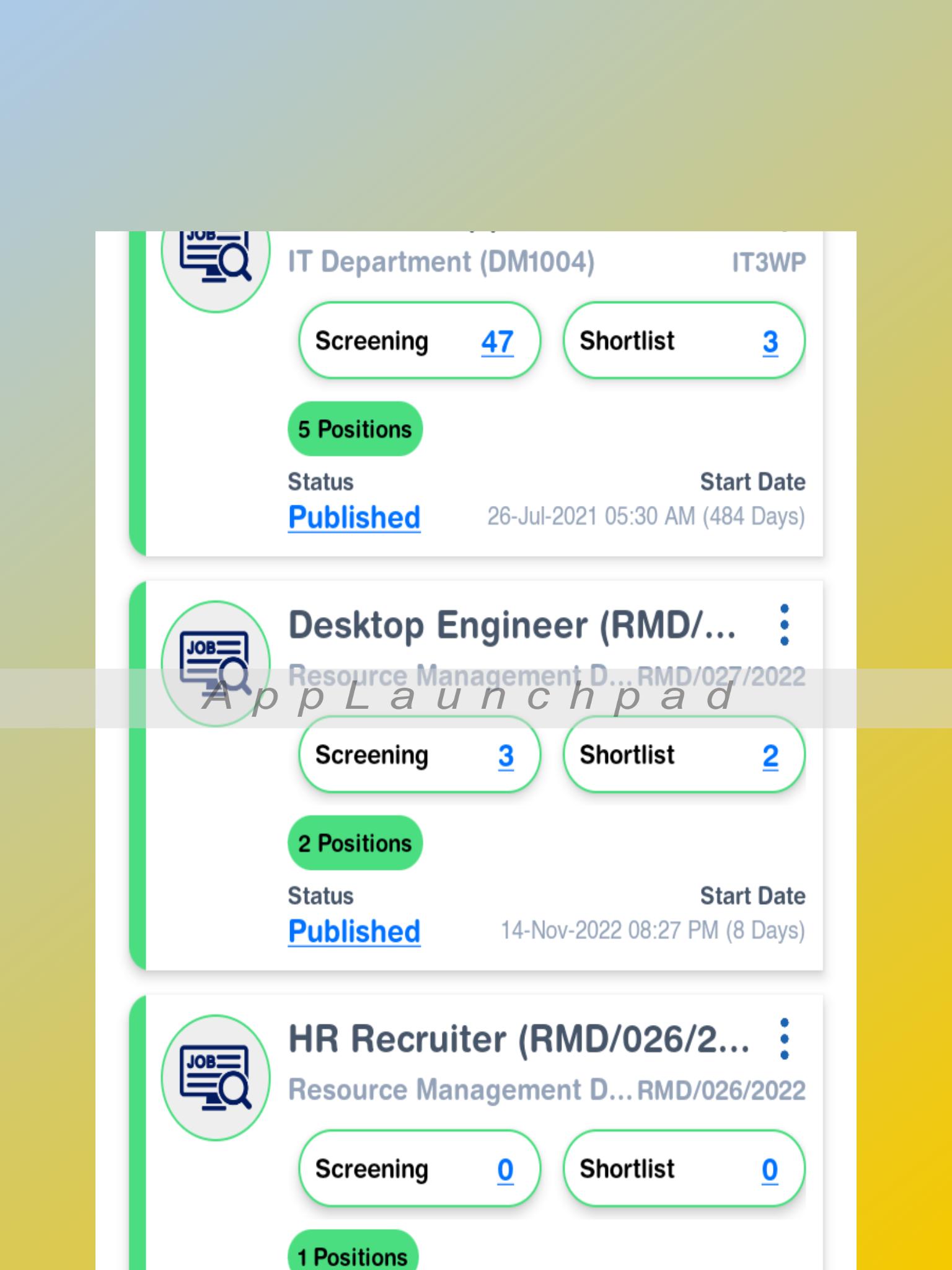Select Start Date label in IT Department card

[752, 482]
